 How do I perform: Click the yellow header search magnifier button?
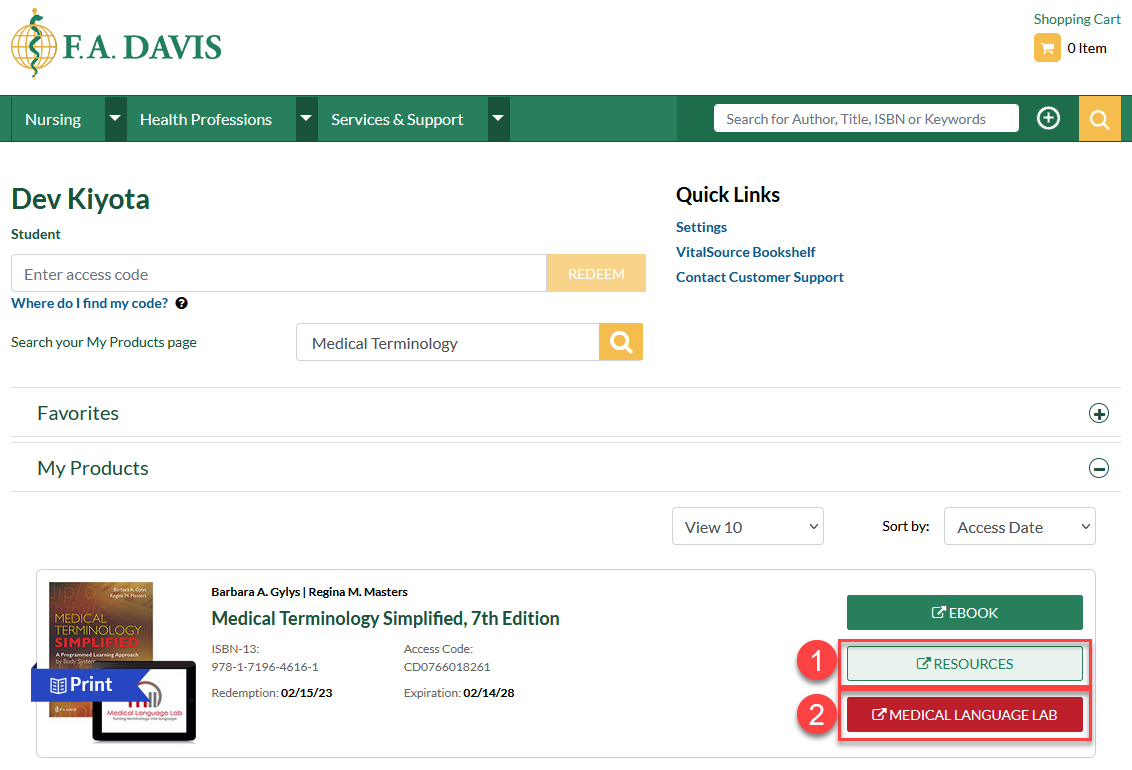click(x=1100, y=118)
